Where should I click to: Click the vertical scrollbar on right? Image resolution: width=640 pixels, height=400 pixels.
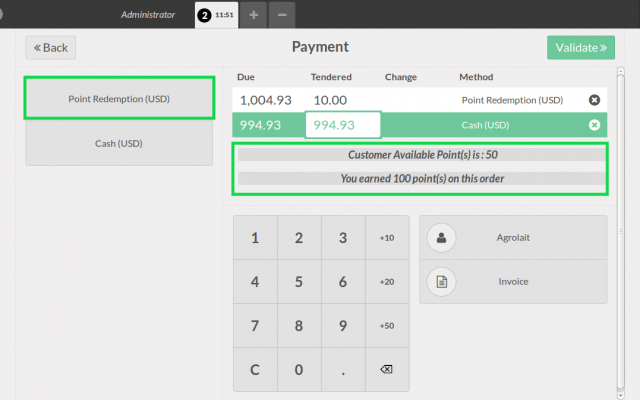(x=620, y=233)
